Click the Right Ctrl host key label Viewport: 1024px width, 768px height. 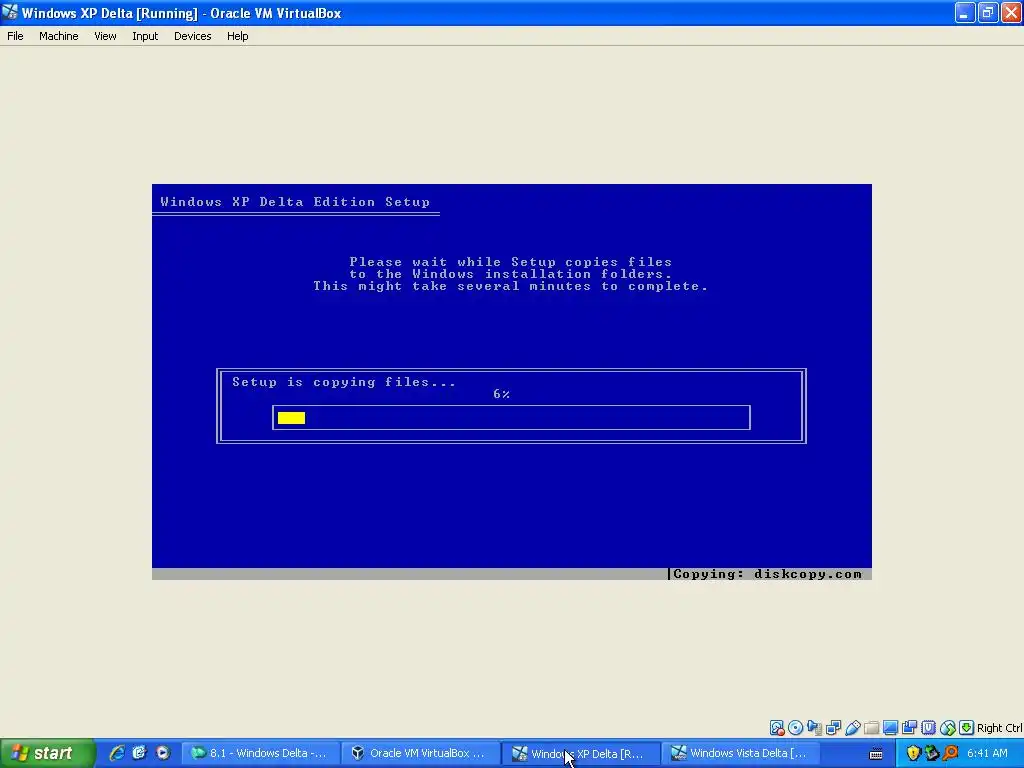1000,728
